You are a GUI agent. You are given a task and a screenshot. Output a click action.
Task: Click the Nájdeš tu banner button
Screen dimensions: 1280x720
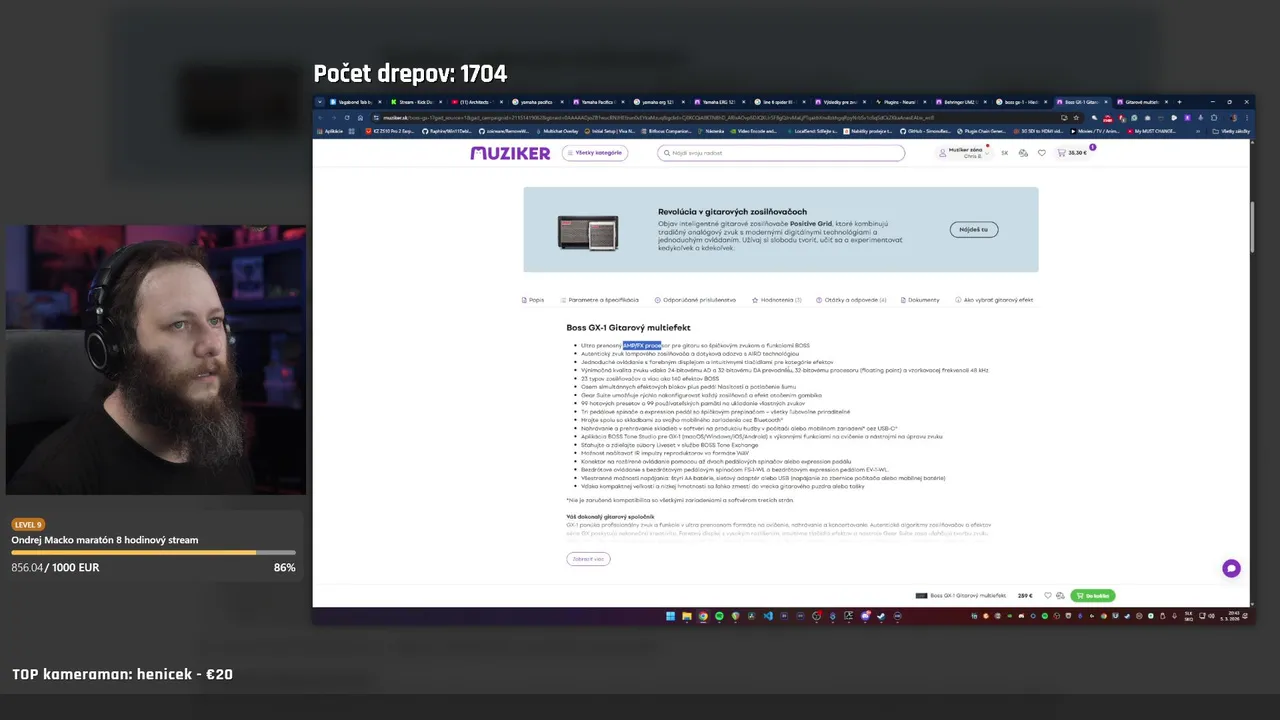[974, 229]
